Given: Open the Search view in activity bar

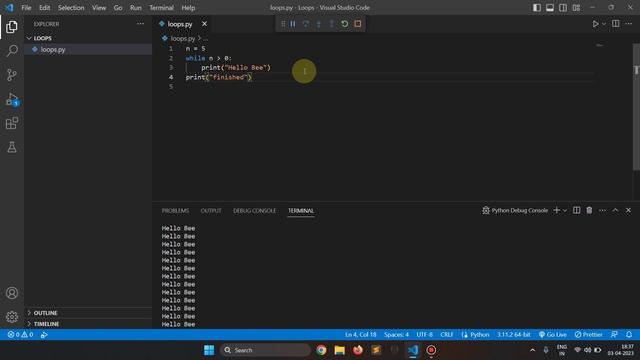Looking at the screenshot, I should click(x=12, y=51).
